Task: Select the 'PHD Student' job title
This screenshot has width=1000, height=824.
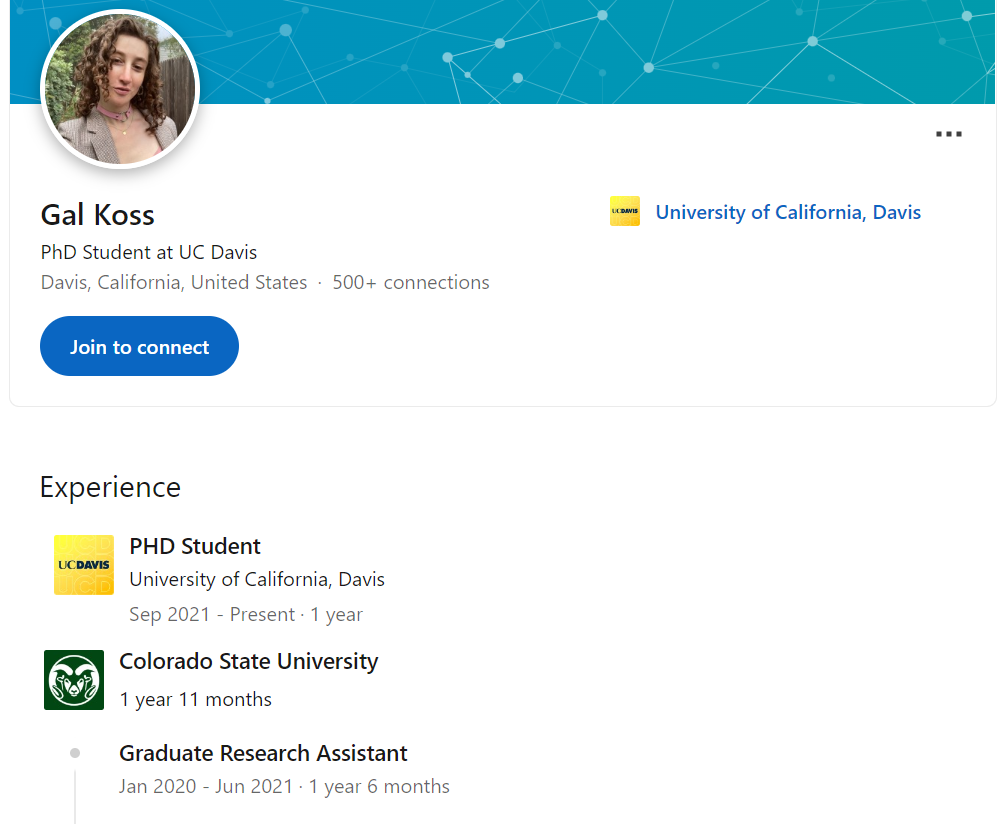Action: click(195, 547)
